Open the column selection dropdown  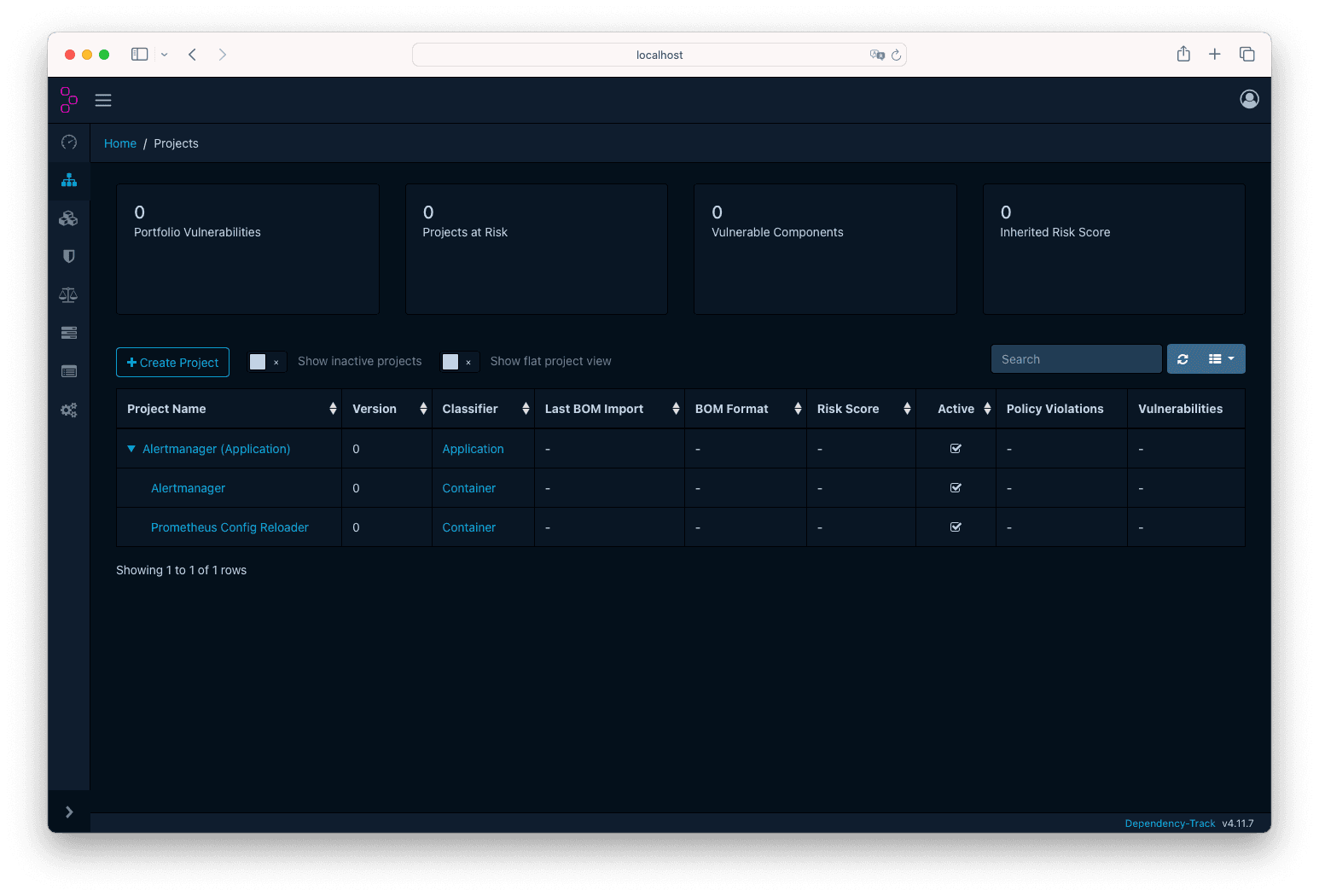(1222, 358)
